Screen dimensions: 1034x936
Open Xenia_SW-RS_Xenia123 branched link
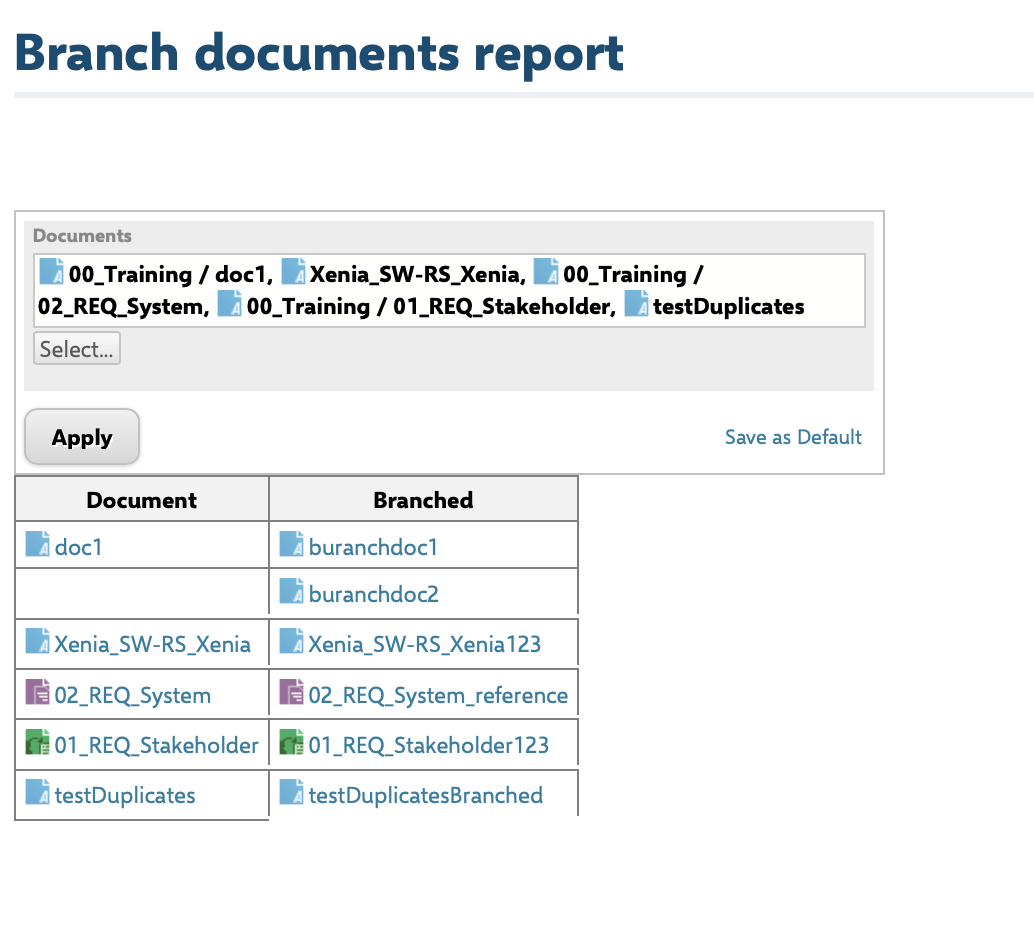pos(425,644)
